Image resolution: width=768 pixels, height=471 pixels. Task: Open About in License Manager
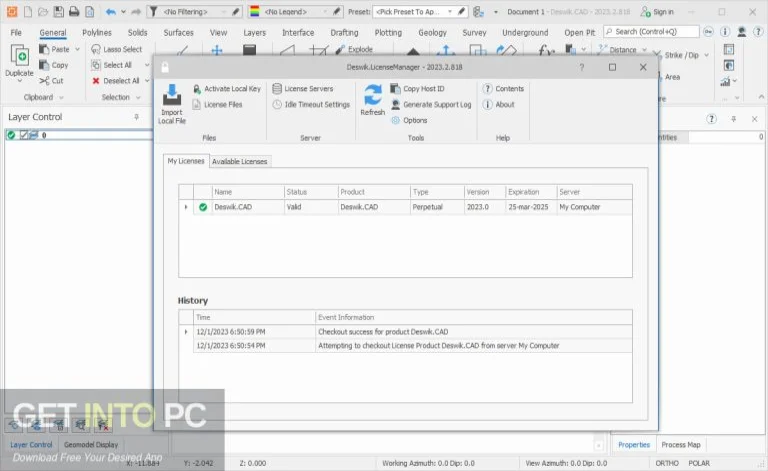click(x=499, y=104)
